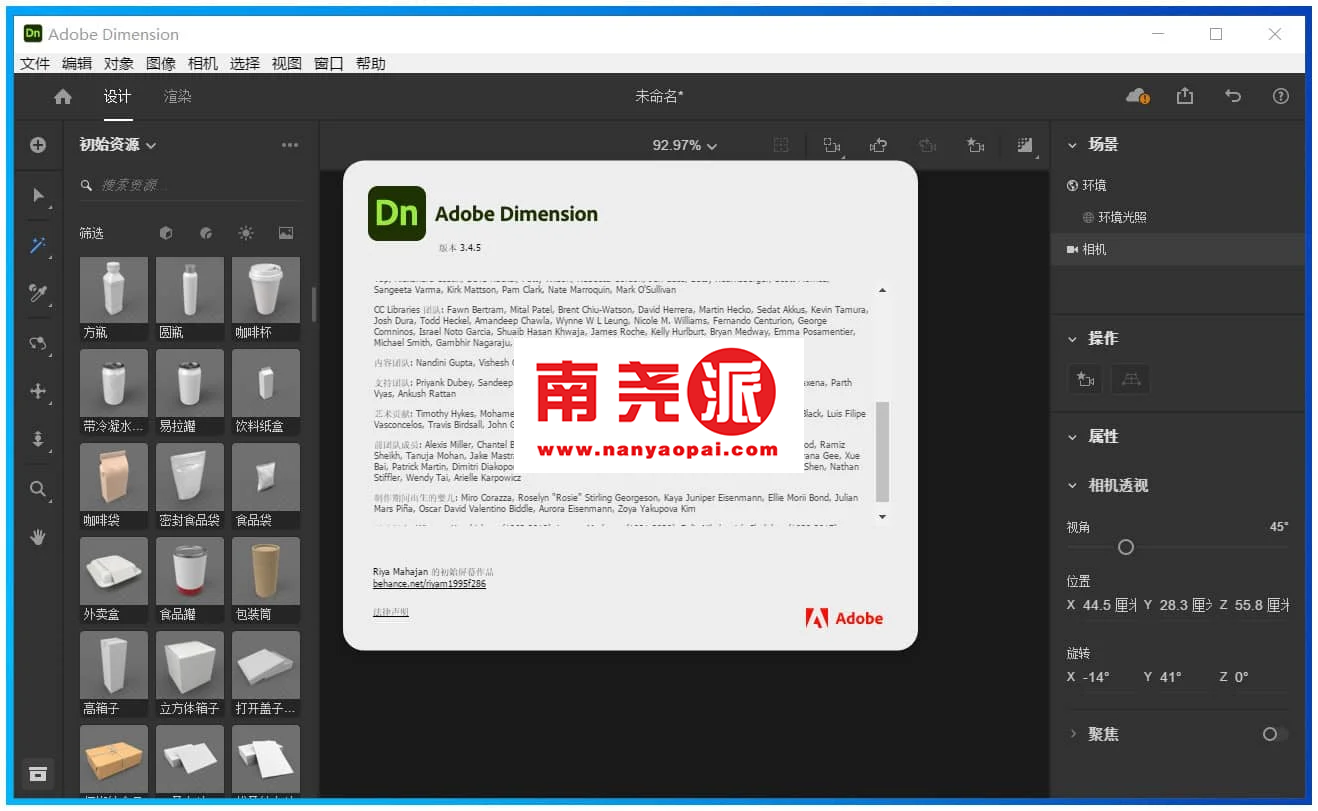Choose the Sampler eyedropper tool
This screenshot has height=811, width=1318.
[38, 293]
